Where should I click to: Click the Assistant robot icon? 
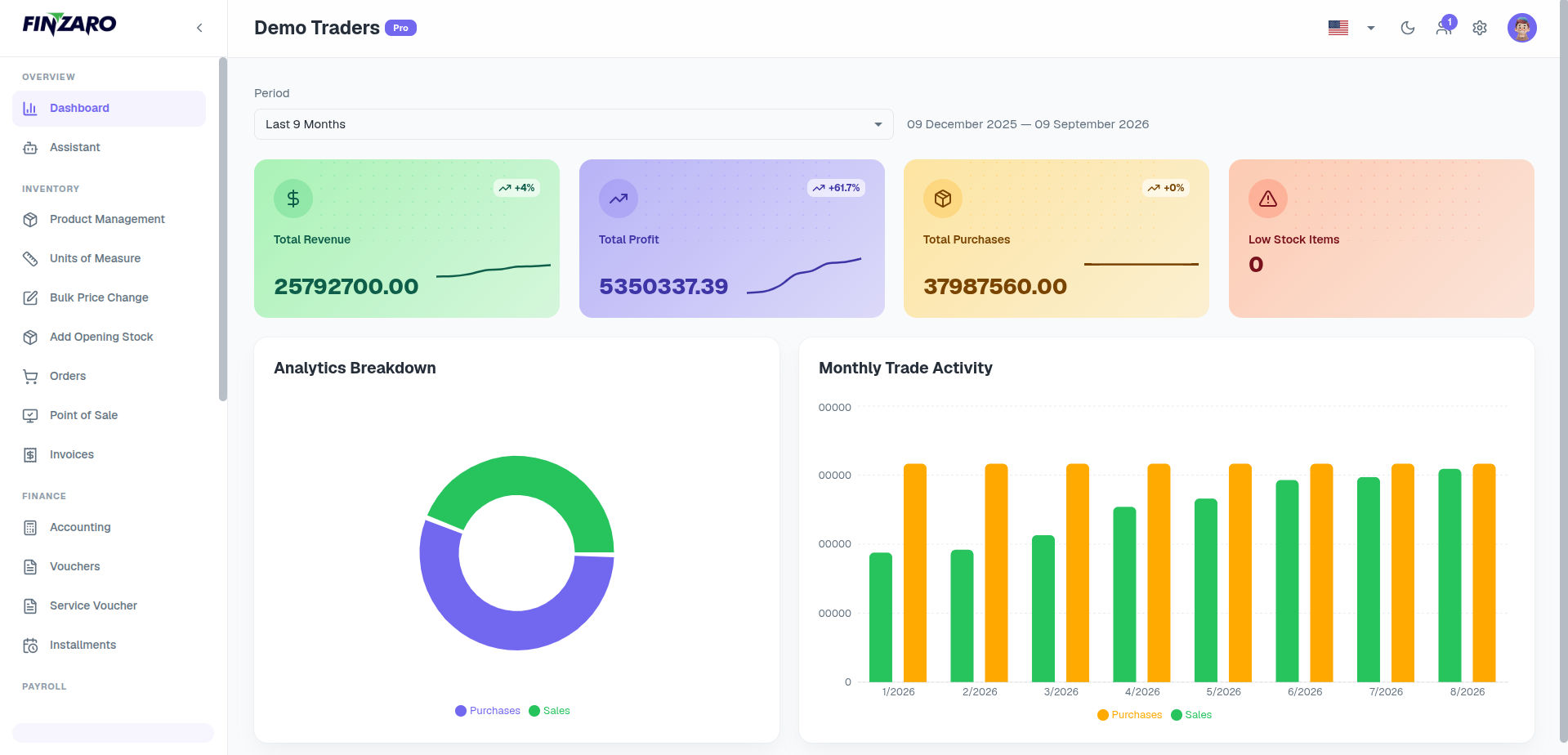[x=30, y=148]
